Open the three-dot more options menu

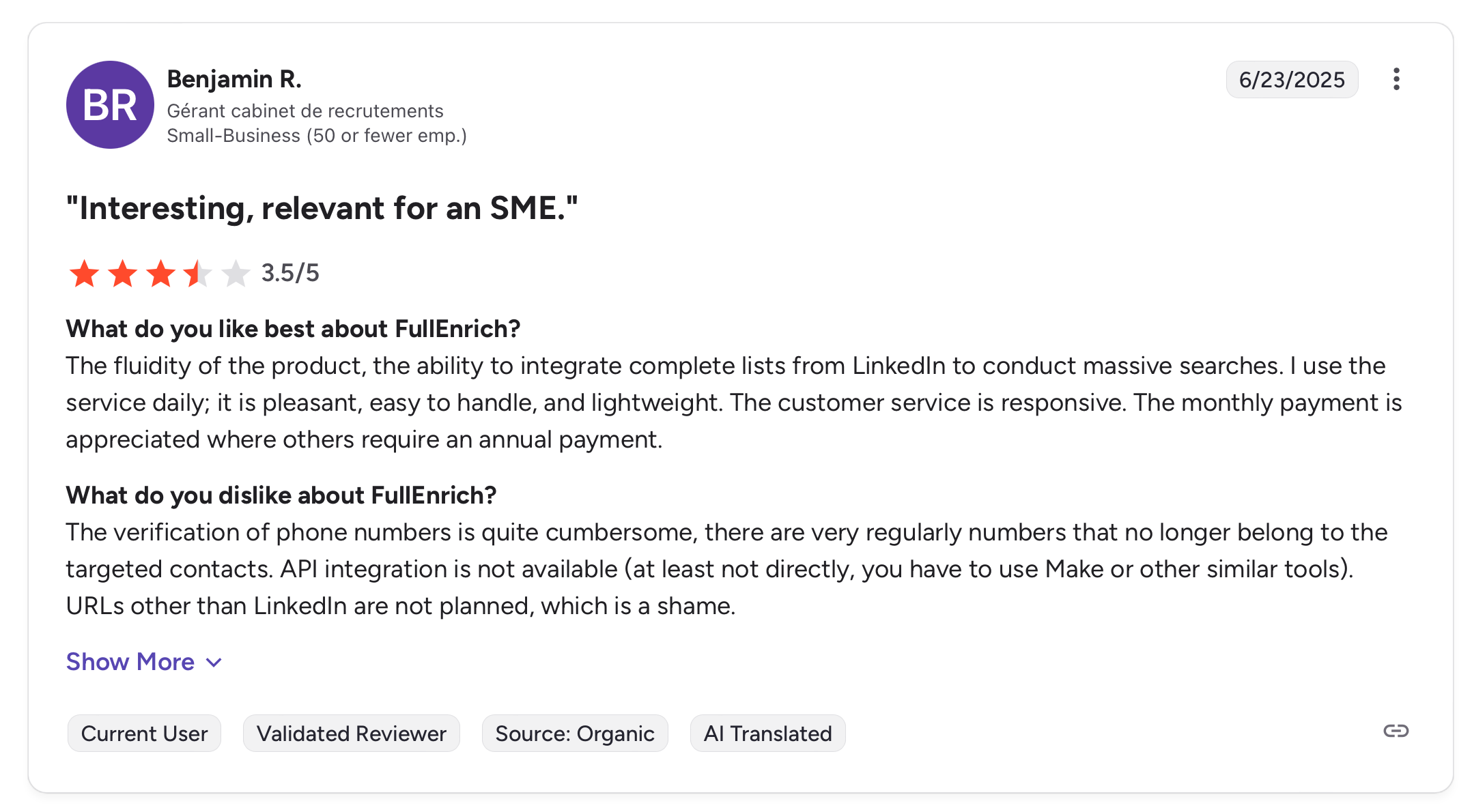coord(1396,79)
